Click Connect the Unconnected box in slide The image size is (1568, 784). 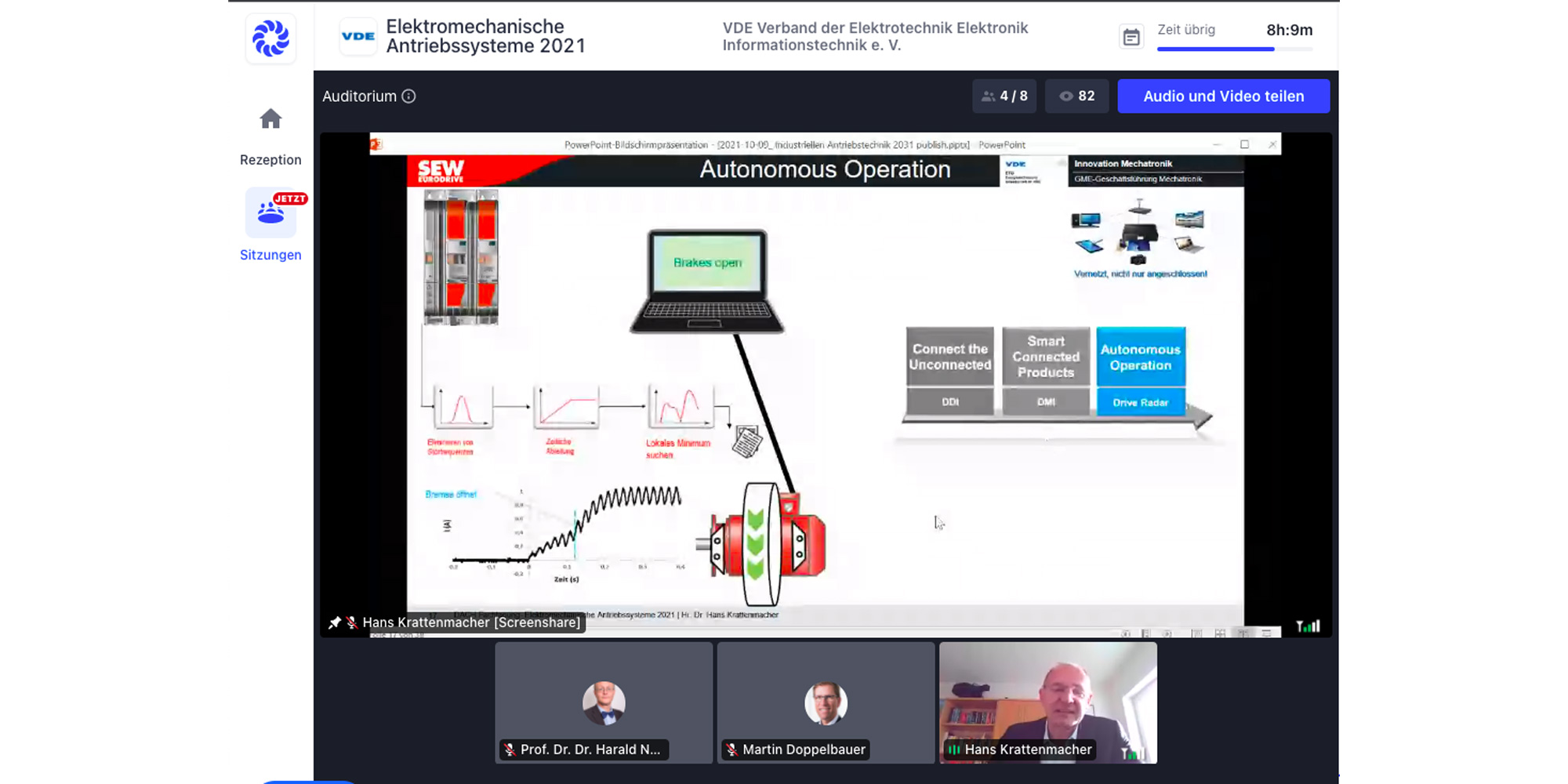[950, 357]
